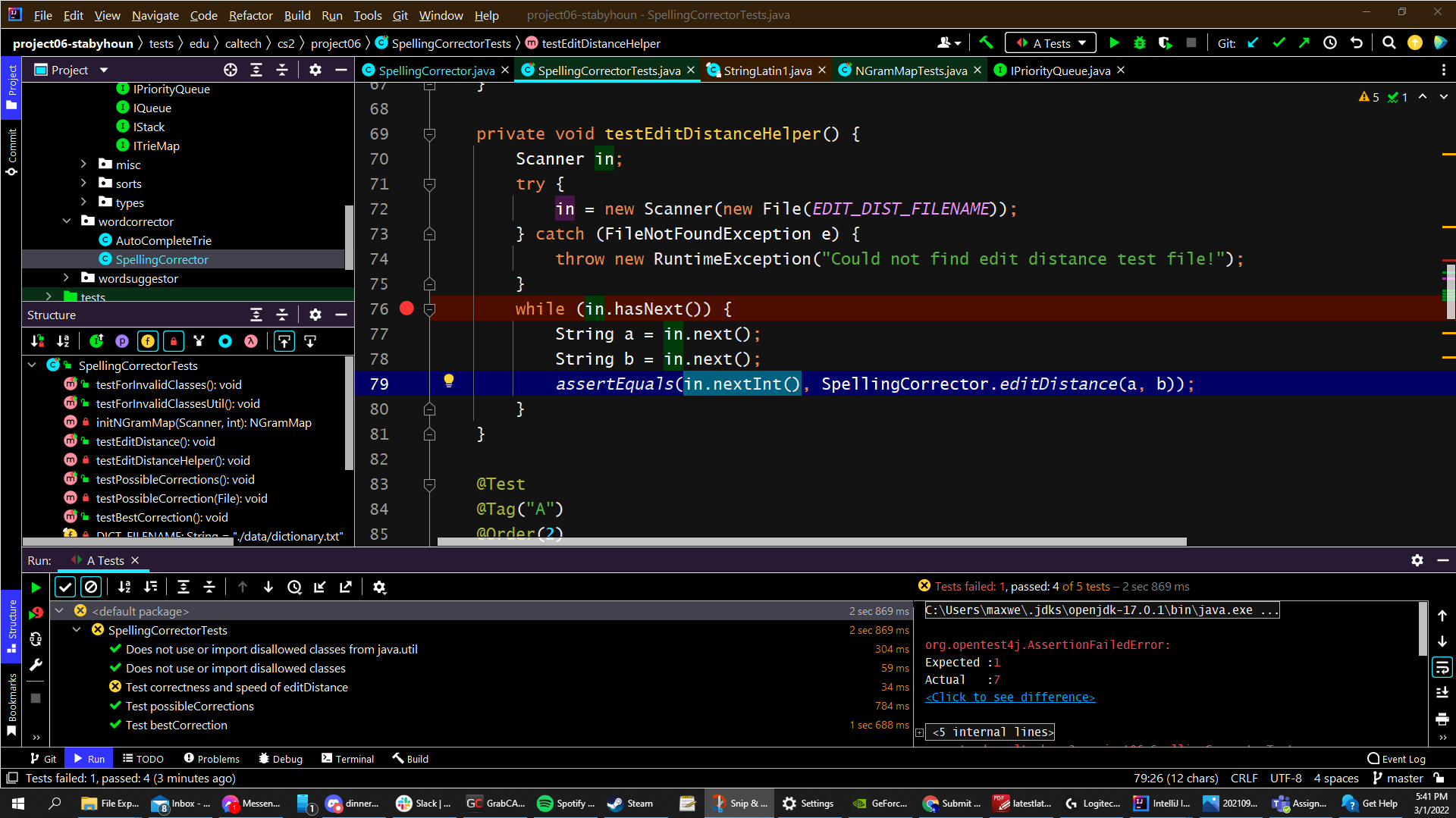Remove the breakpoint on line 76
This screenshot has height=818, width=1456.
pos(406,309)
